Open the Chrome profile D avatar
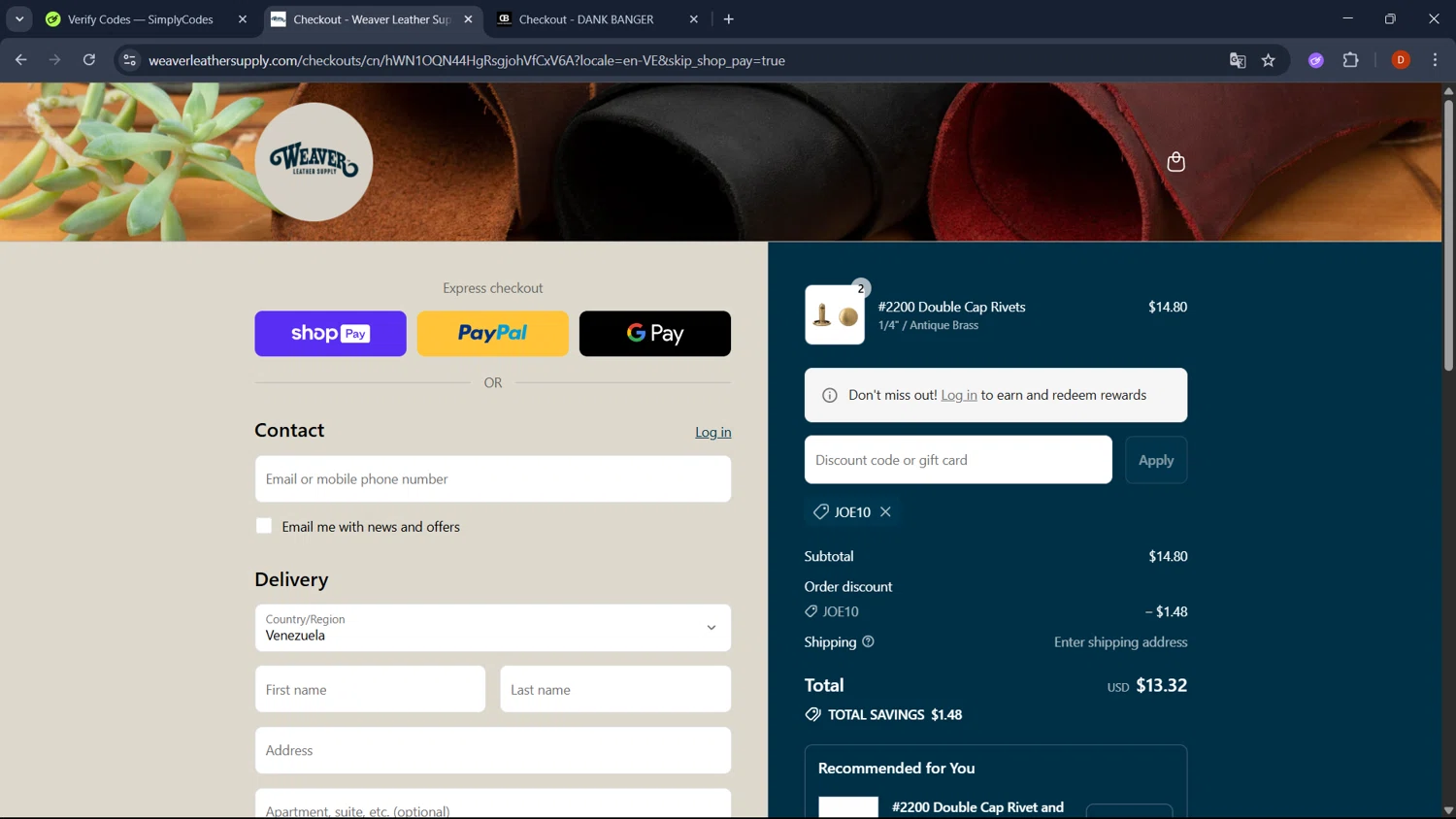The image size is (1456, 819). coord(1401,60)
